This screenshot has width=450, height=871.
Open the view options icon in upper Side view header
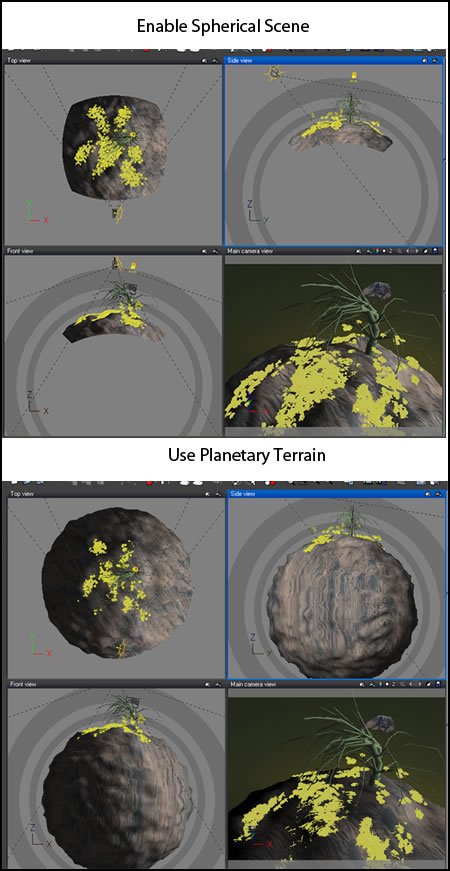point(435,60)
